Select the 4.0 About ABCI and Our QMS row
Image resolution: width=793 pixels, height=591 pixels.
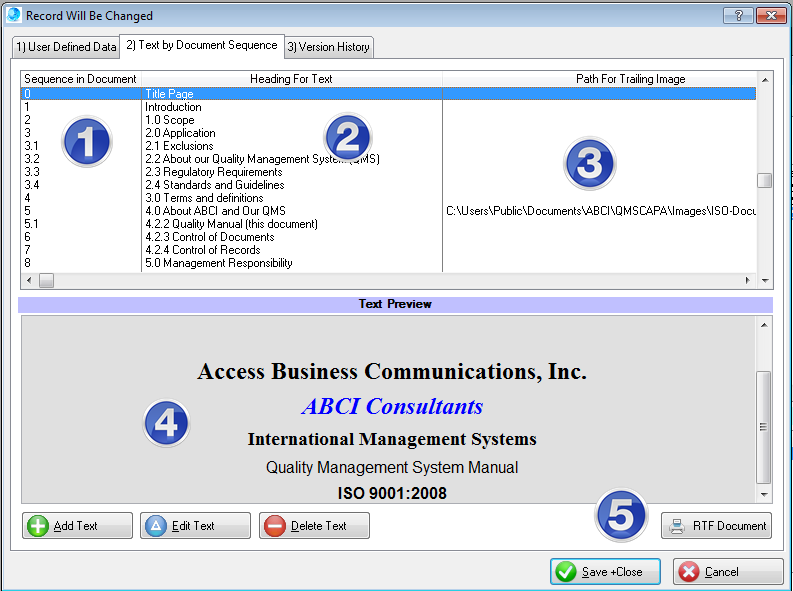(x=388, y=211)
